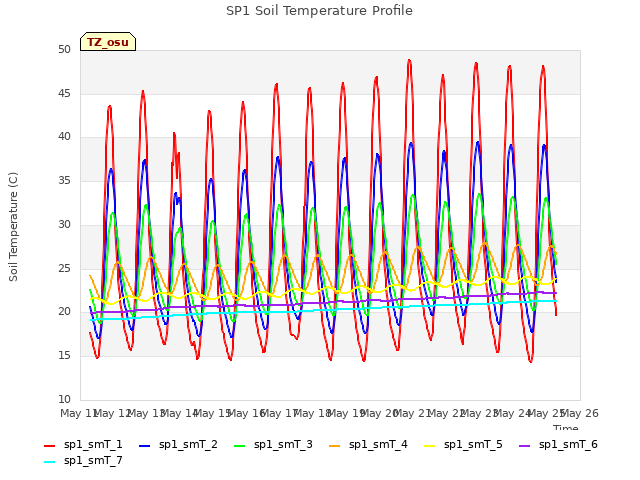Click the y-axis tick label 15

64,356
